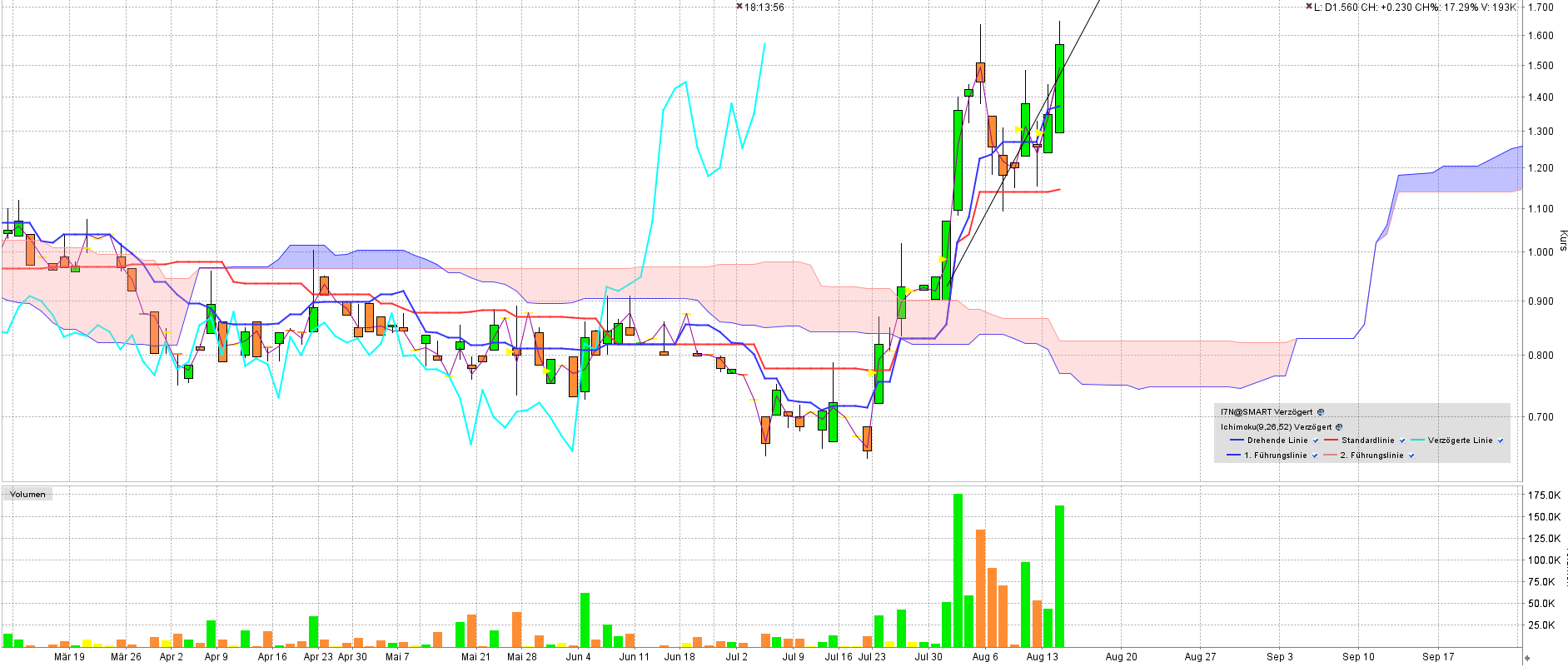Viewport: 1568px width, 667px height.
Task: Click the 1.000 price axis label
Action: click(x=1541, y=252)
